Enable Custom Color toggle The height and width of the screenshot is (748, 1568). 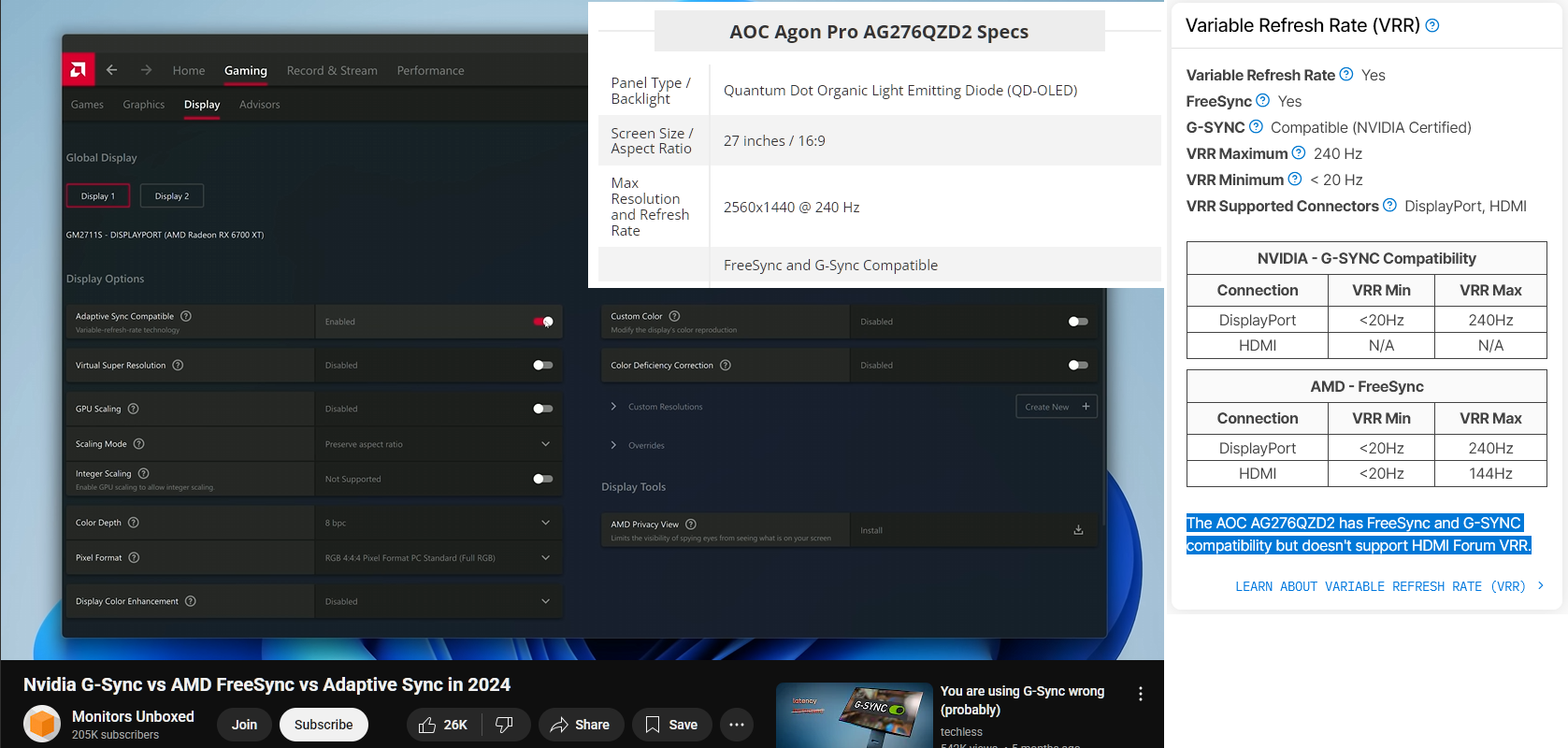click(x=1078, y=322)
